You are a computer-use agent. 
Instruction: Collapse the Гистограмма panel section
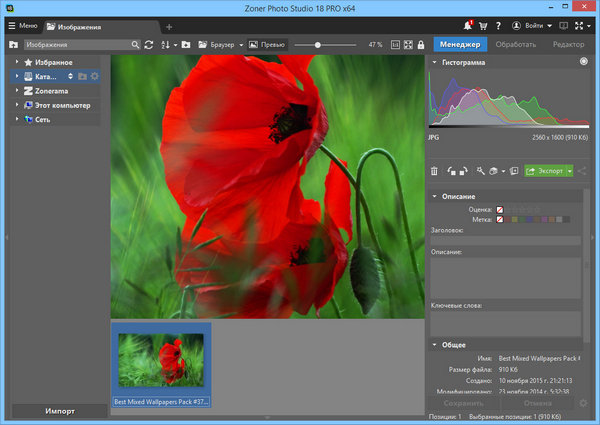click(433, 62)
